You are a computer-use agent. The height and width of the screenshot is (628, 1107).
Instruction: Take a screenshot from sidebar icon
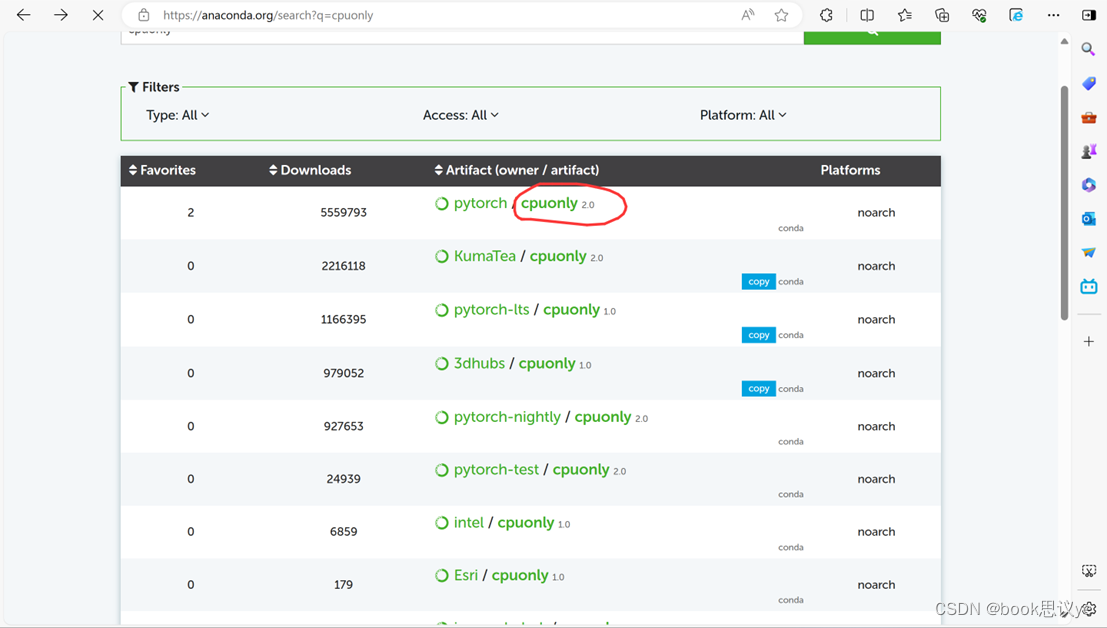(1089, 571)
